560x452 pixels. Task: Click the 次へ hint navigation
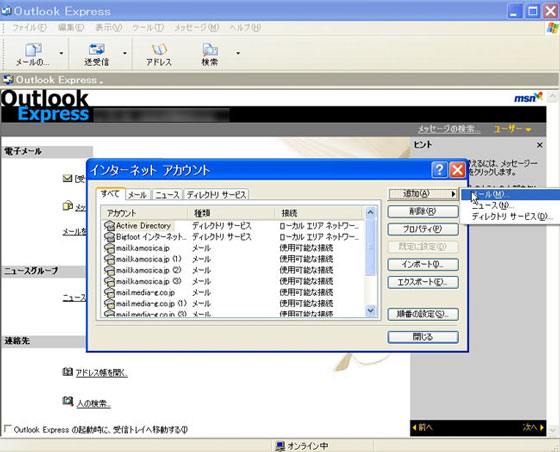[533, 427]
